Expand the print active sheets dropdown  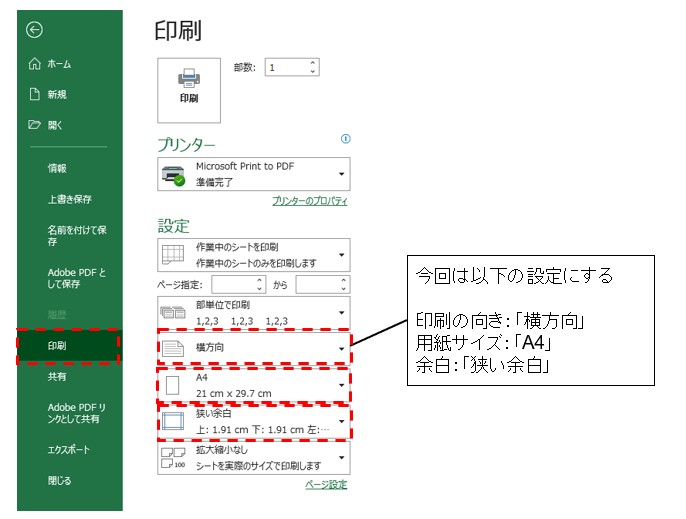(254, 255)
